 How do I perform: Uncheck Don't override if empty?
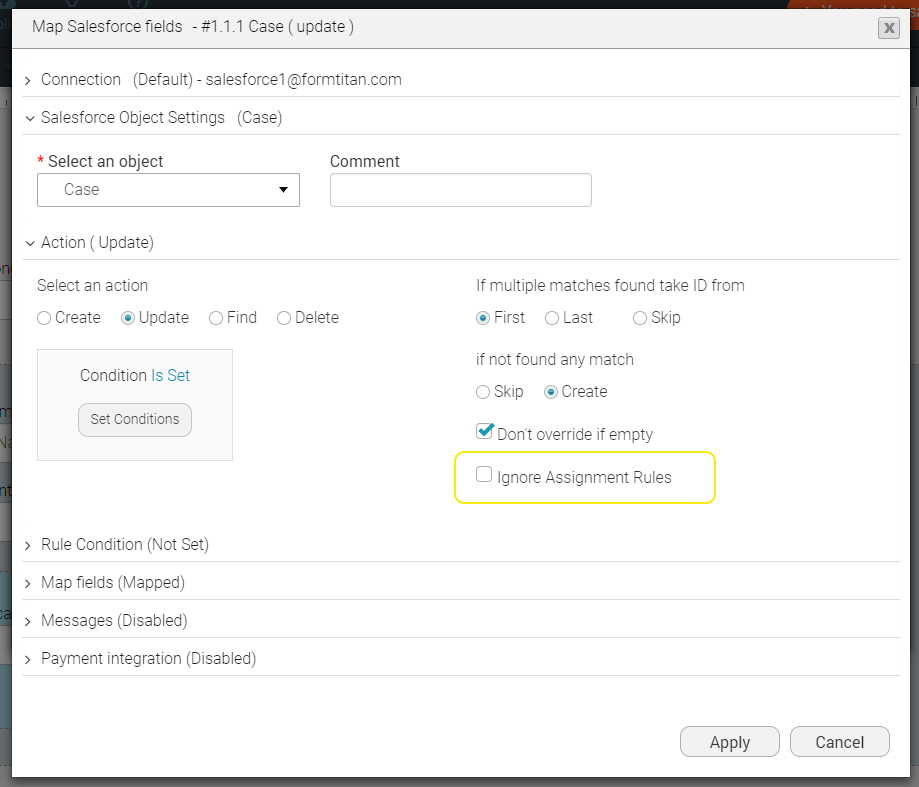(484, 431)
